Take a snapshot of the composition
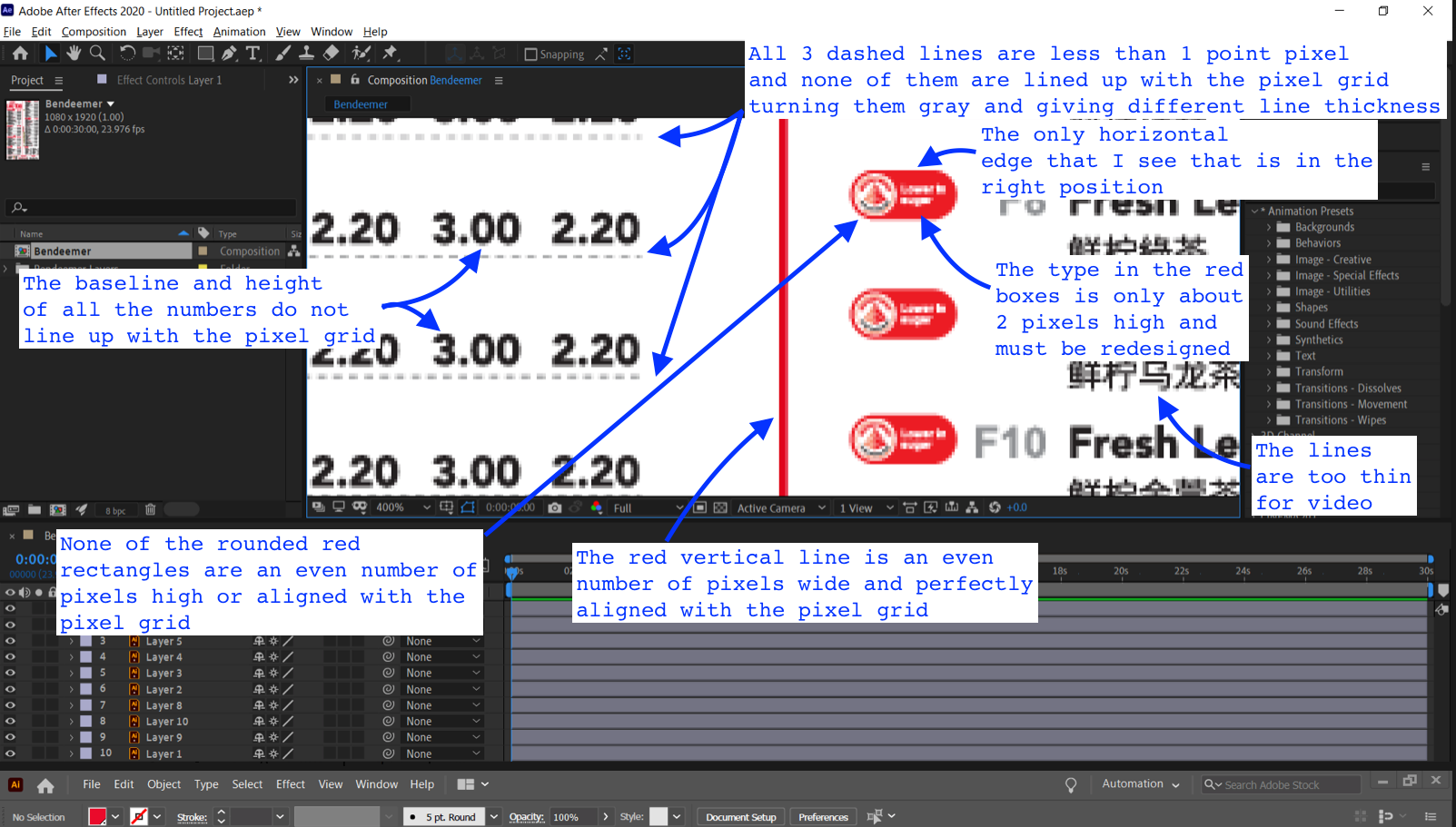 [x=555, y=507]
